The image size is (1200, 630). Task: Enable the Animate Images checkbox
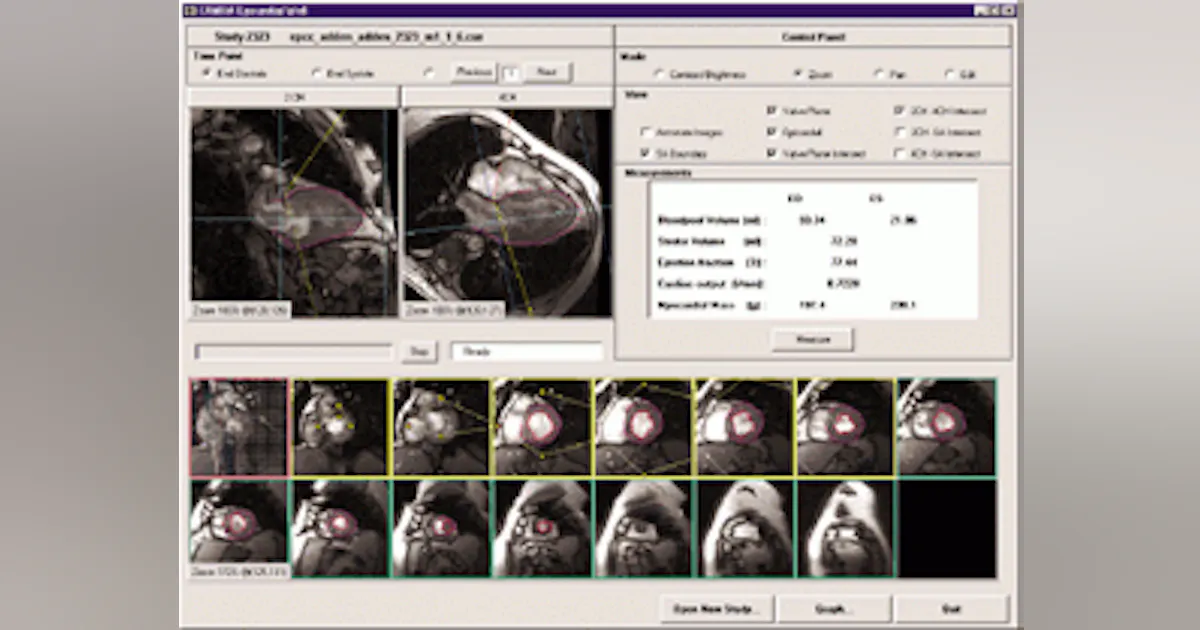645,132
